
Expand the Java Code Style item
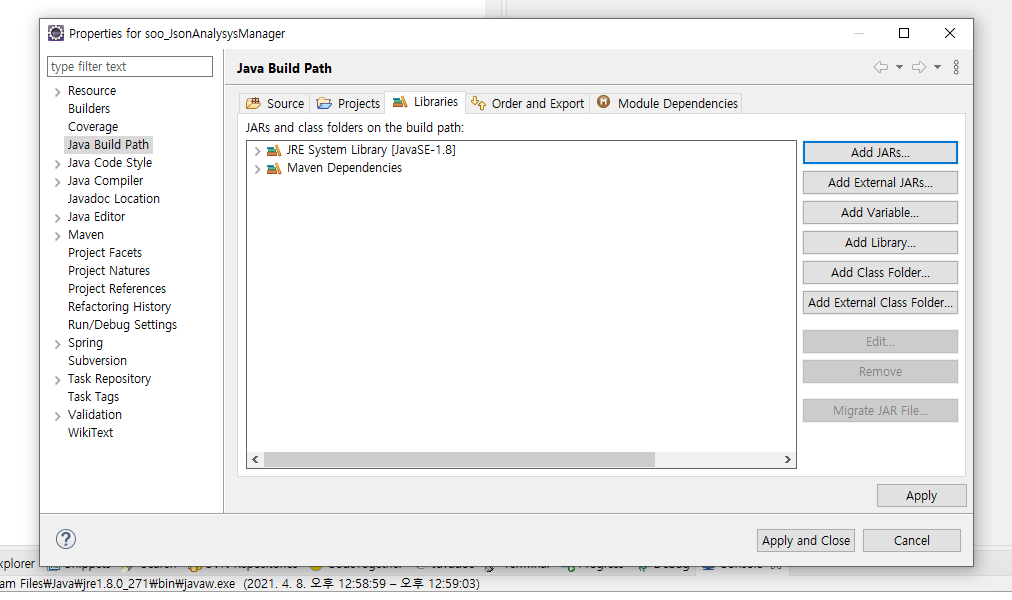57,165
